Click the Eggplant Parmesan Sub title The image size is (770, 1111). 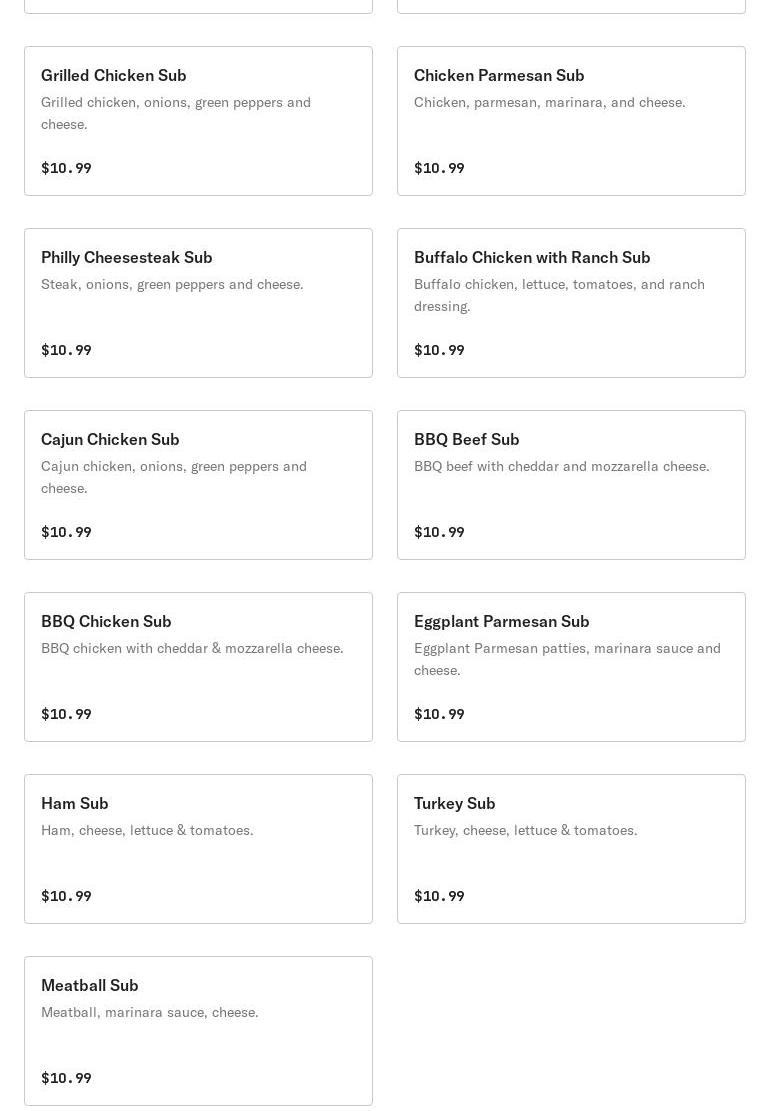point(501,621)
